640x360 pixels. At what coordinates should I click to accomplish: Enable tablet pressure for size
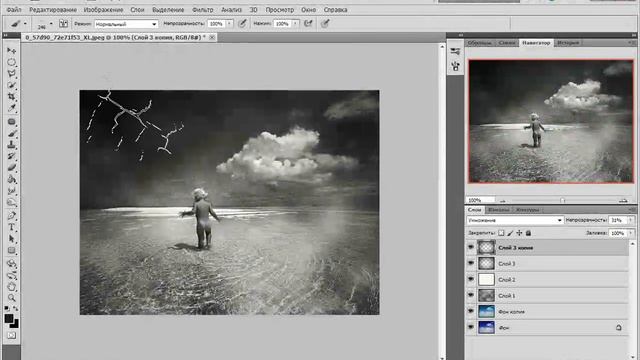click(x=325, y=24)
